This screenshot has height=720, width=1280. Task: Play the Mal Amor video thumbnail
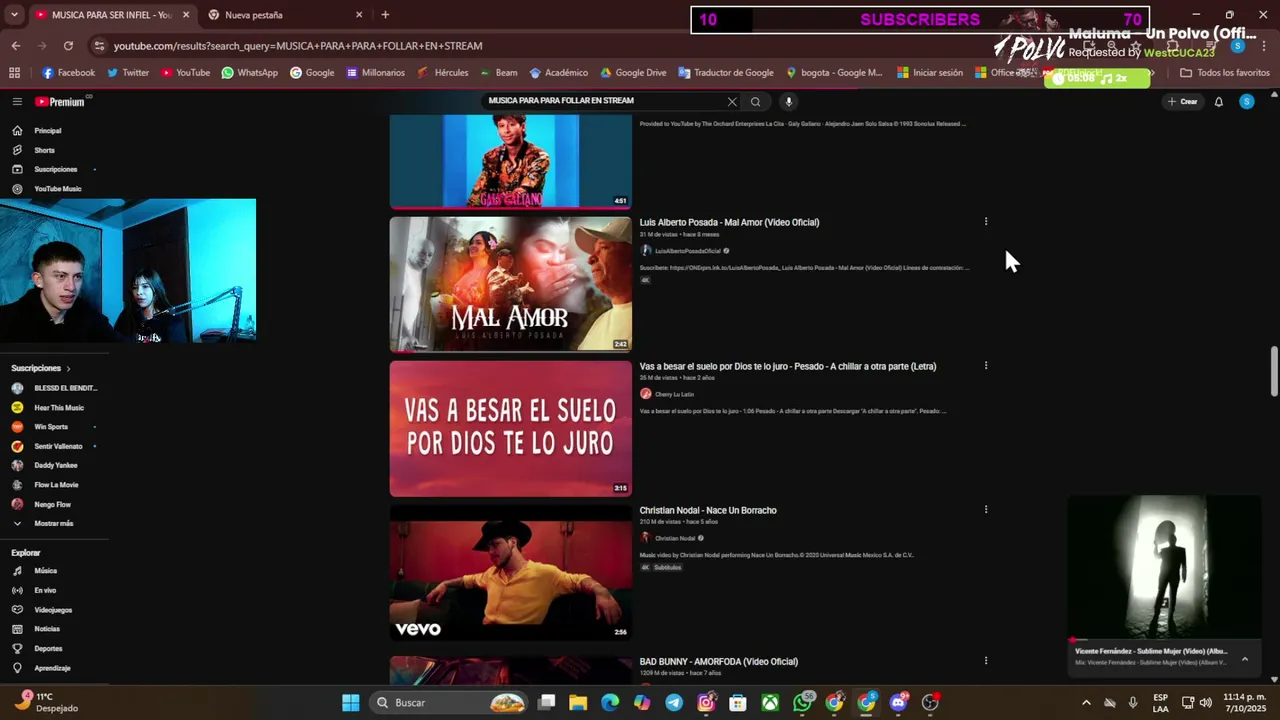click(511, 285)
